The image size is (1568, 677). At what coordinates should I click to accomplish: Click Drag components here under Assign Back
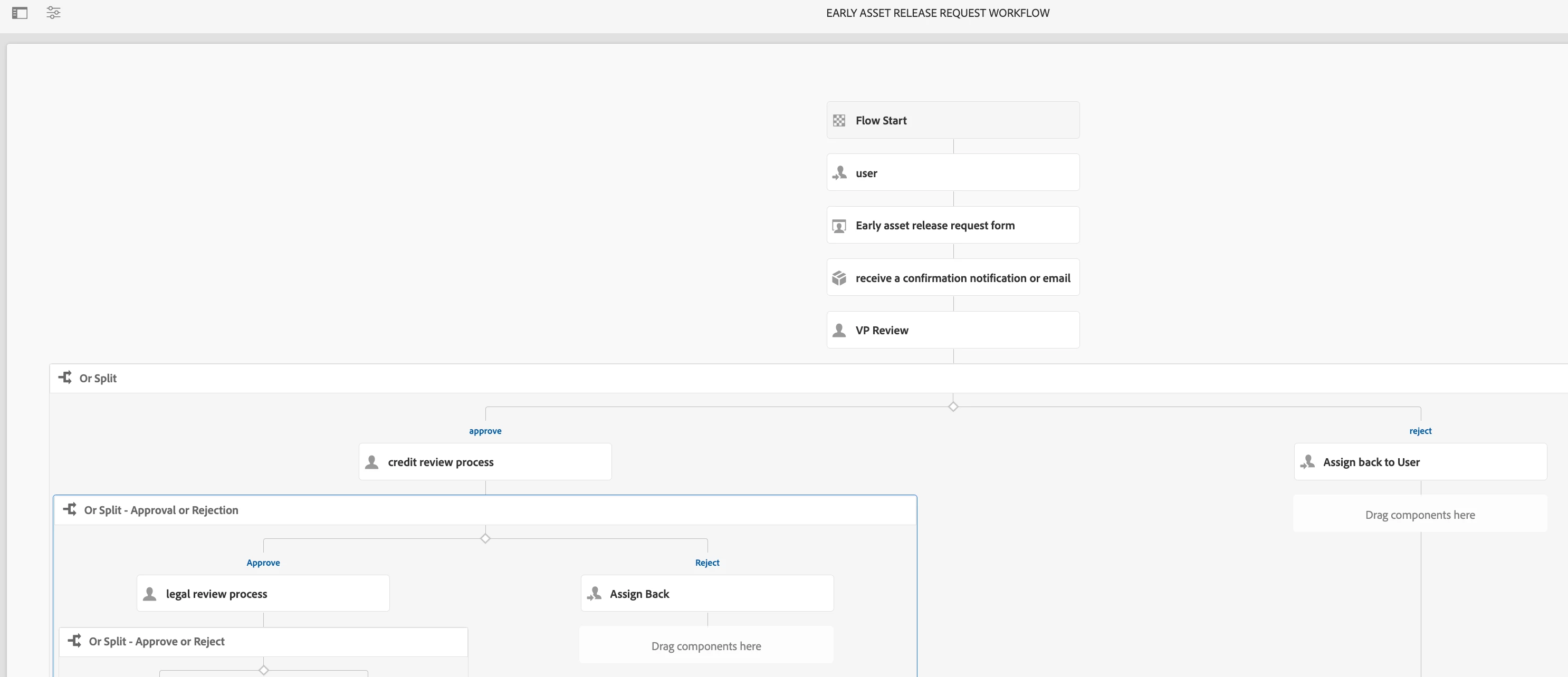tap(706, 646)
